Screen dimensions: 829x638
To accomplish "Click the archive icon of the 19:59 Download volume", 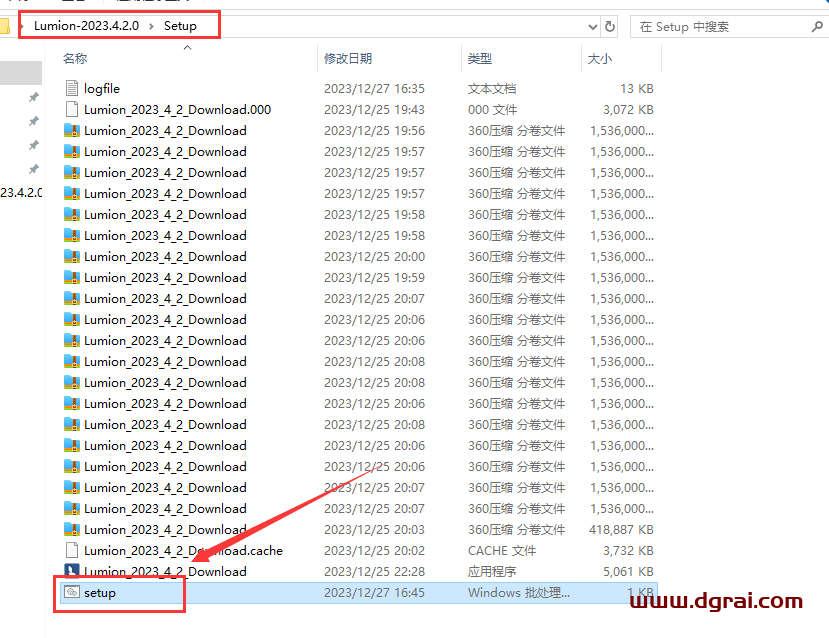I will [72, 278].
